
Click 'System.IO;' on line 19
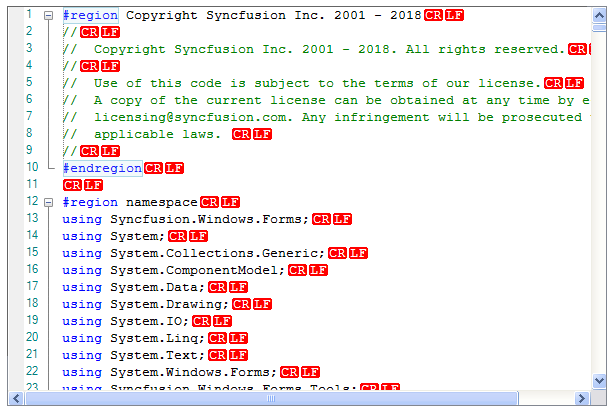tap(149, 321)
